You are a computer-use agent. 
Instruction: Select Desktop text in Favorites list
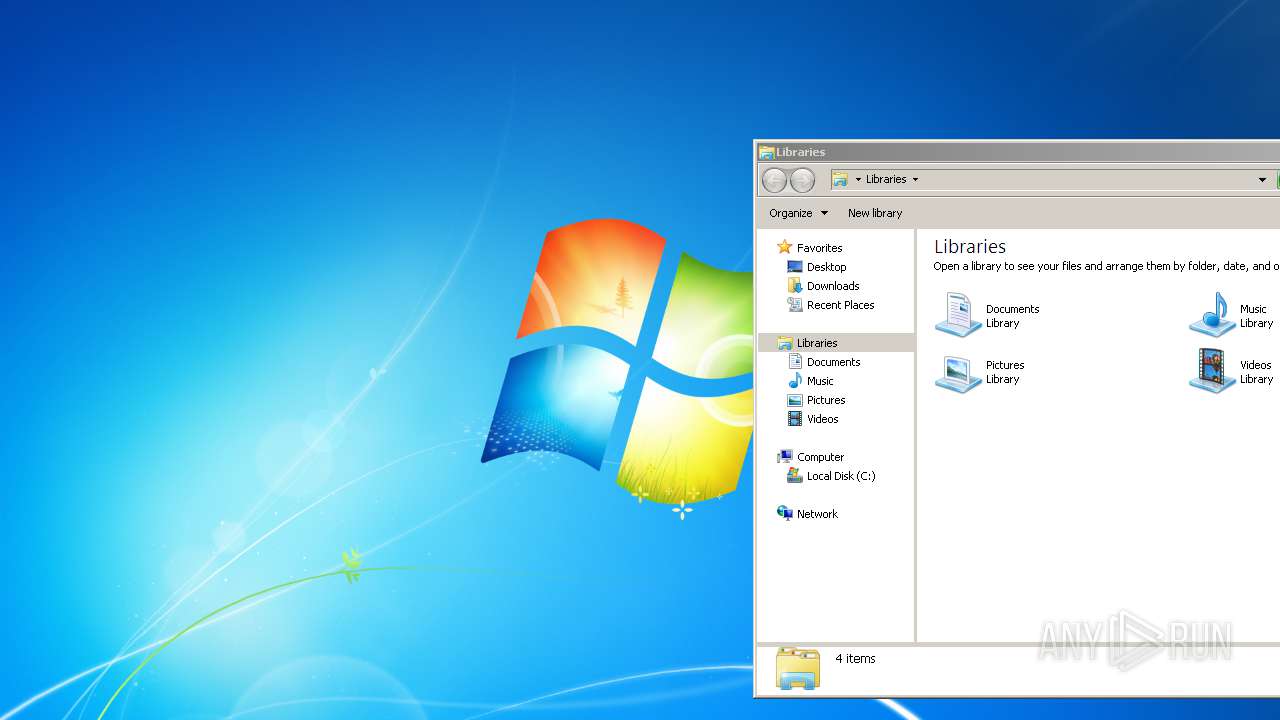[827, 267]
